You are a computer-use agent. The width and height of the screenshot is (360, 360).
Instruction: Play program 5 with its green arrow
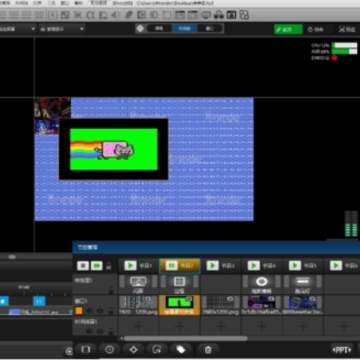pyautogui.click(x=295, y=266)
